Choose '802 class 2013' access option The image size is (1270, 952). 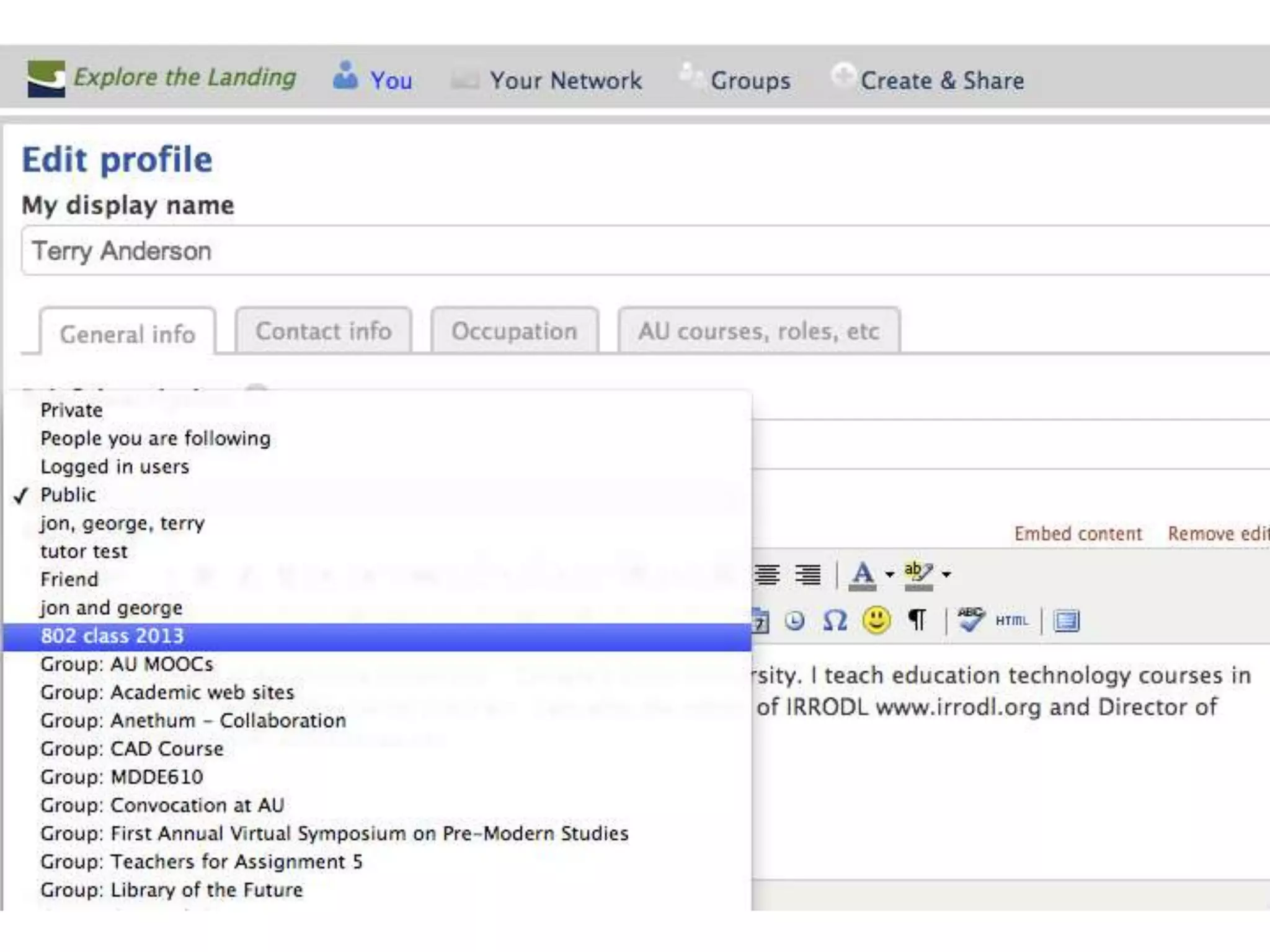112,637
